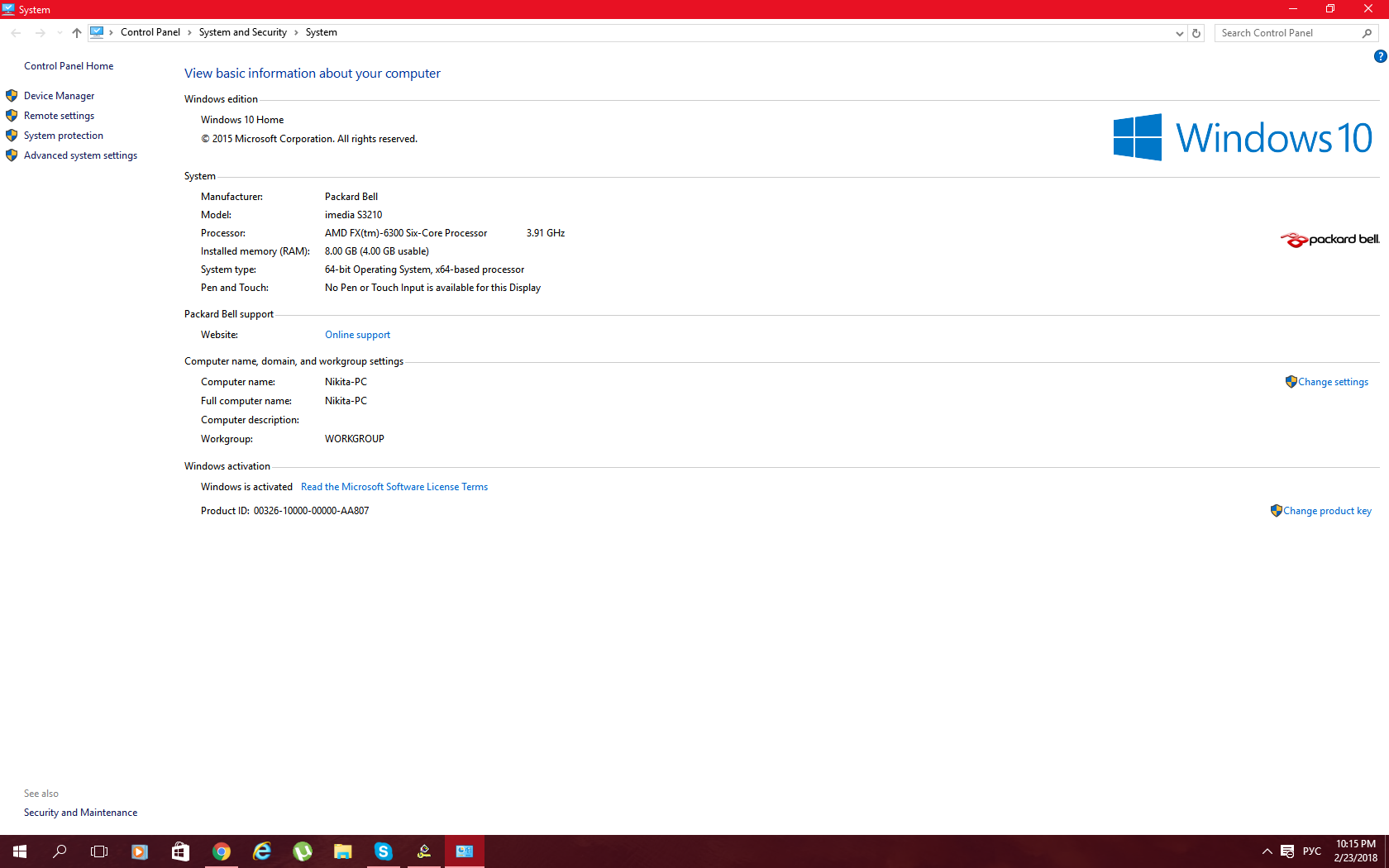Click the back navigation arrow
The width and height of the screenshot is (1389, 868).
point(16,33)
